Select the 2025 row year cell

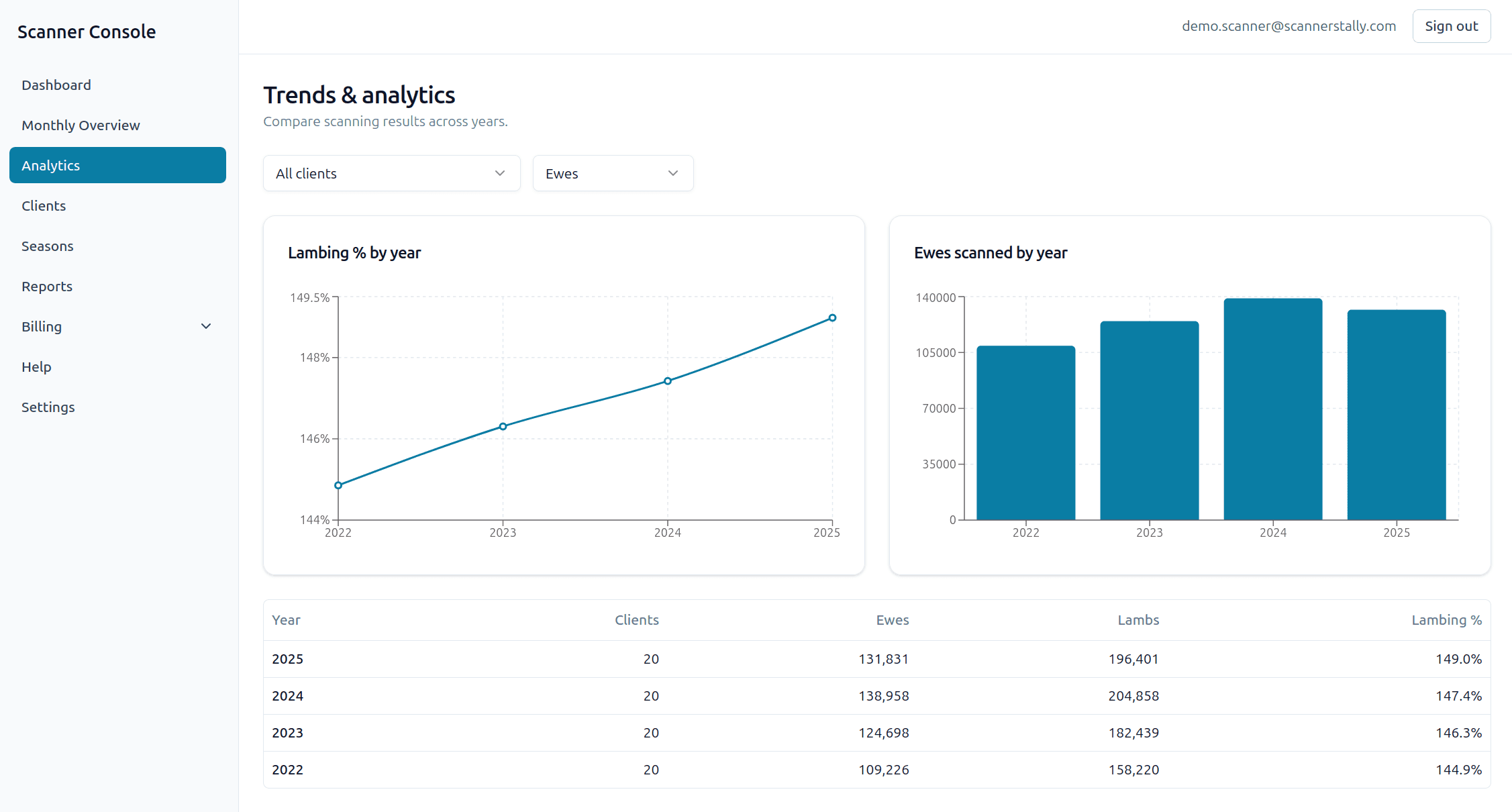pos(287,659)
